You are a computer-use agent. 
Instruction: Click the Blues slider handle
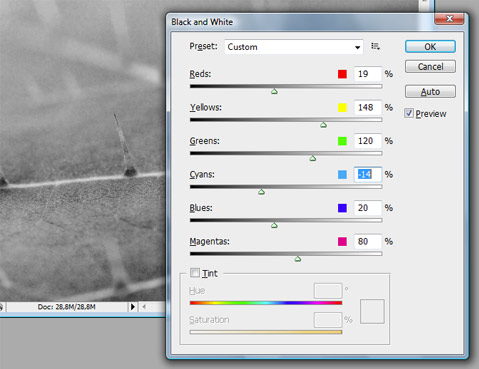click(x=274, y=226)
